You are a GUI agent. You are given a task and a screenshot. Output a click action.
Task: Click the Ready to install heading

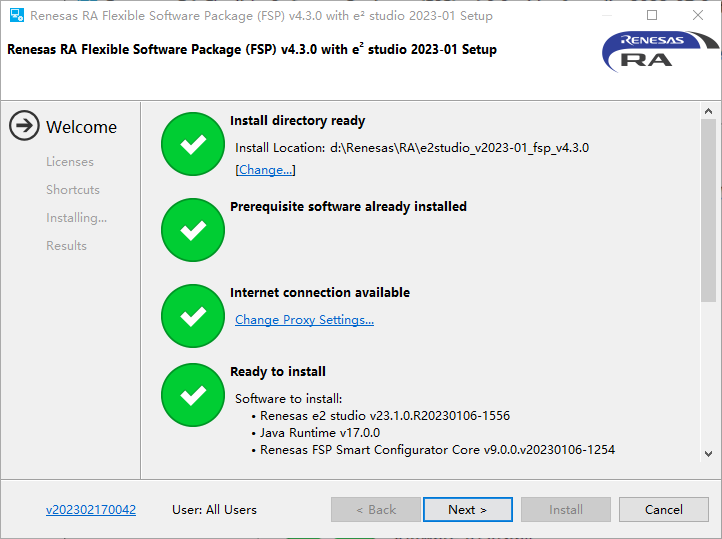coord(278,371)
